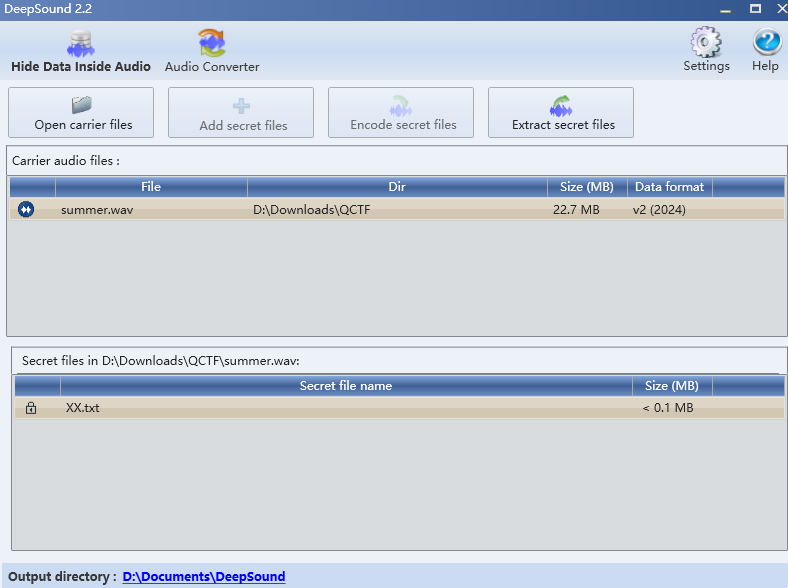Screen dimensions: 788x588
Task: Click Extract secret files button
Action: click(561, 113)
